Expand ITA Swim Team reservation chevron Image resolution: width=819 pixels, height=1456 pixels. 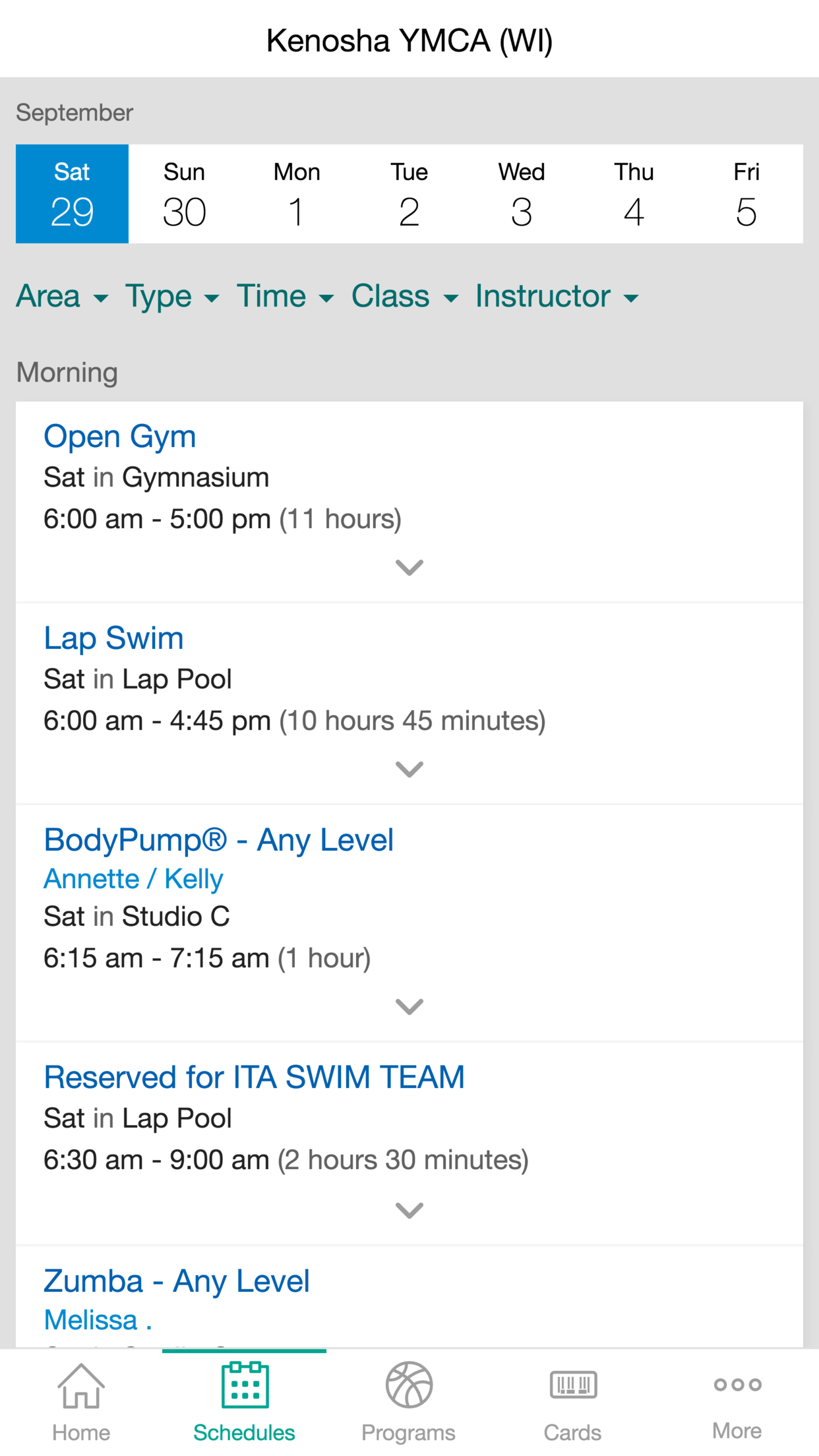point(409,1210)
